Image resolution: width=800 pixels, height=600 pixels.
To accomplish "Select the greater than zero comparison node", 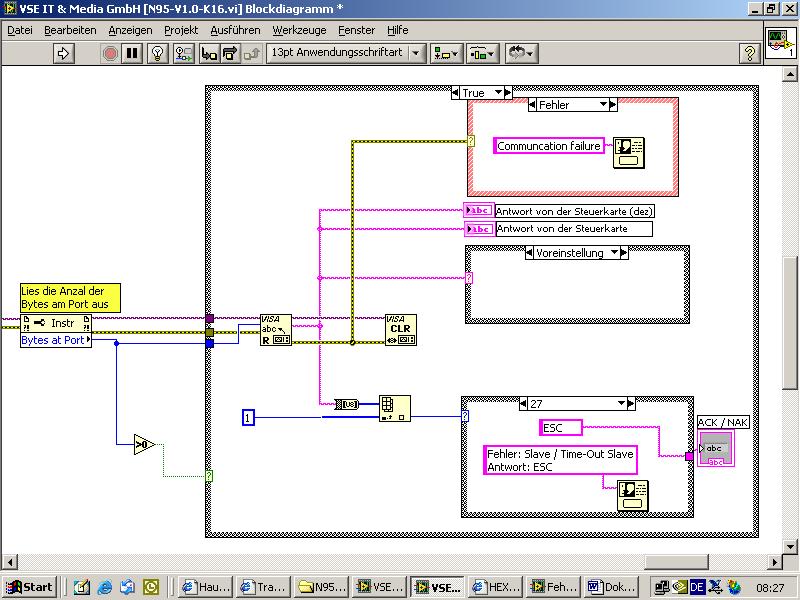I will 144,444.
